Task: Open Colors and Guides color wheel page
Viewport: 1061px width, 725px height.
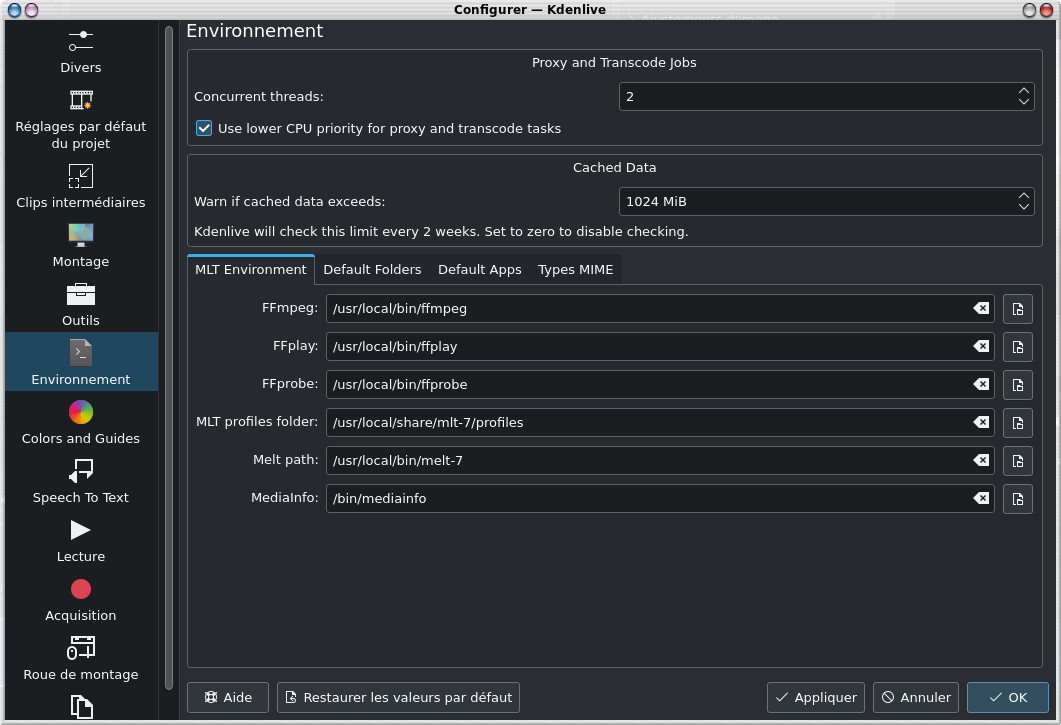Action: coord(81,422)
